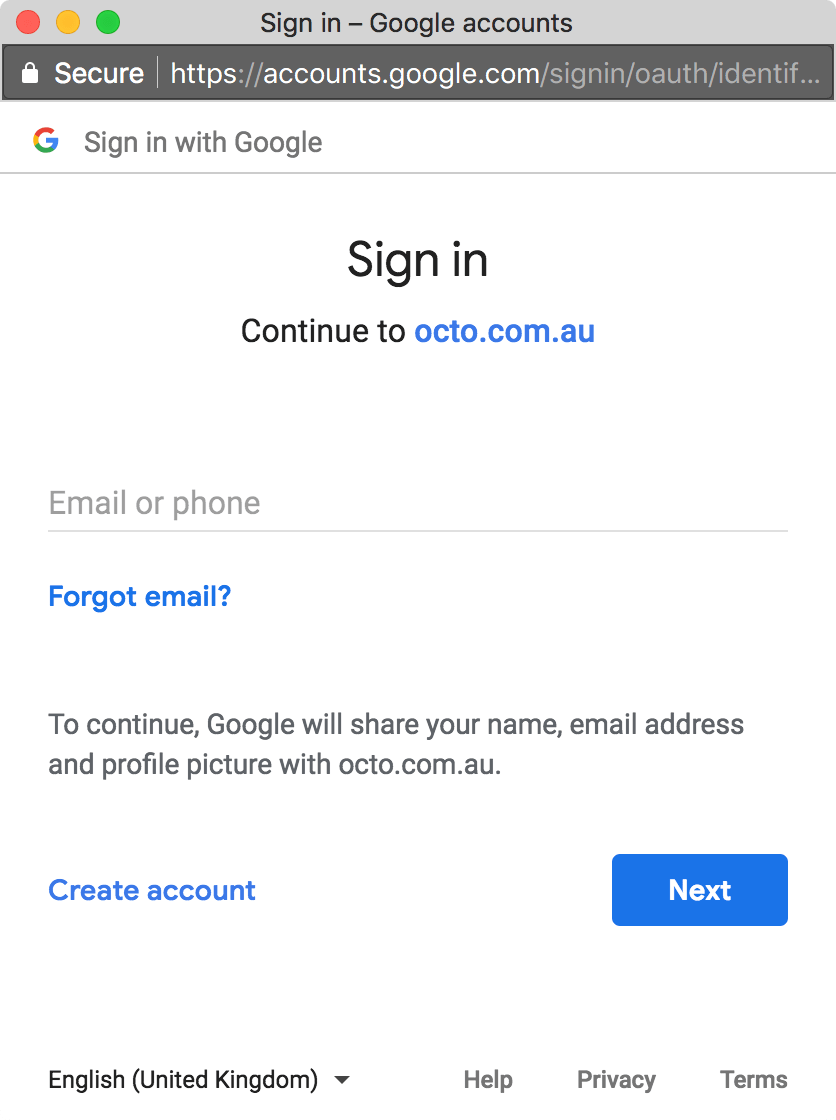Open the Help footer link

tap(488, 1080)
